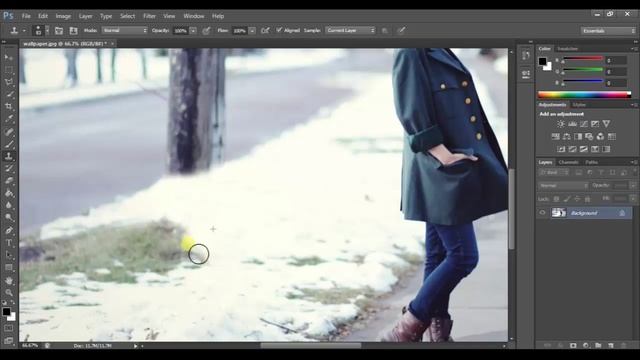Select the Magic Wand tool
This screenshot has width=640, height=360.
point(9,94)
